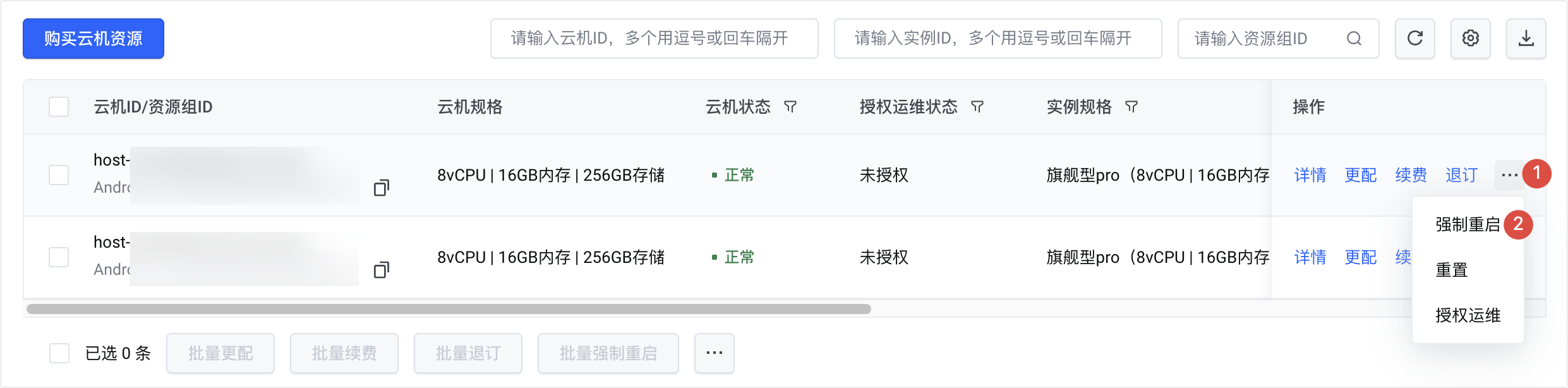The image size is (1568, 388).
Task: Copy second row host ID
Action: click(381, 270)
